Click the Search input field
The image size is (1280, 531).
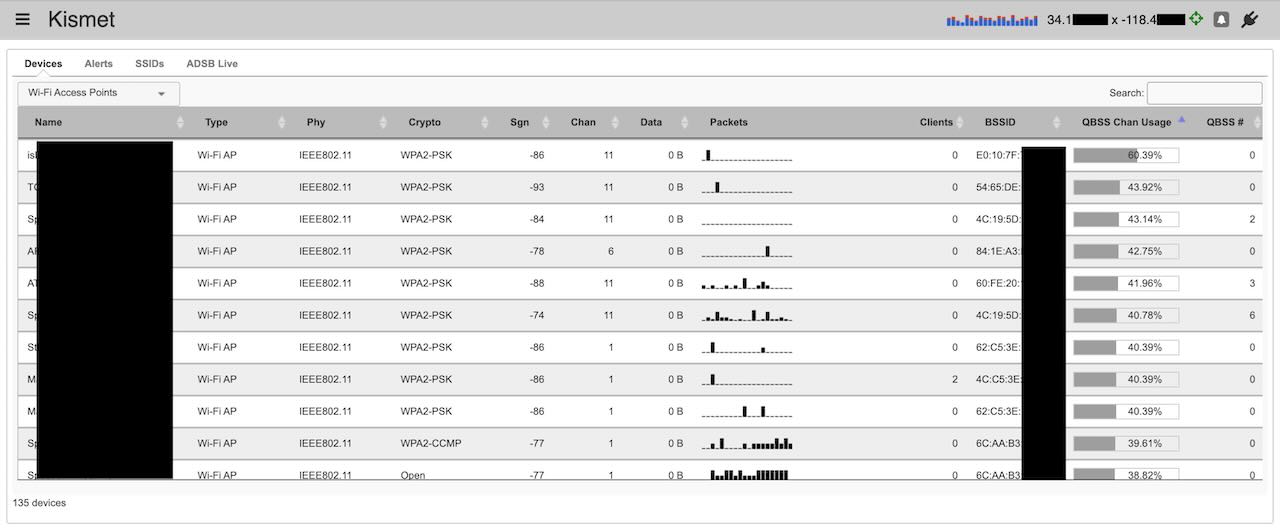click(1204, 93)
